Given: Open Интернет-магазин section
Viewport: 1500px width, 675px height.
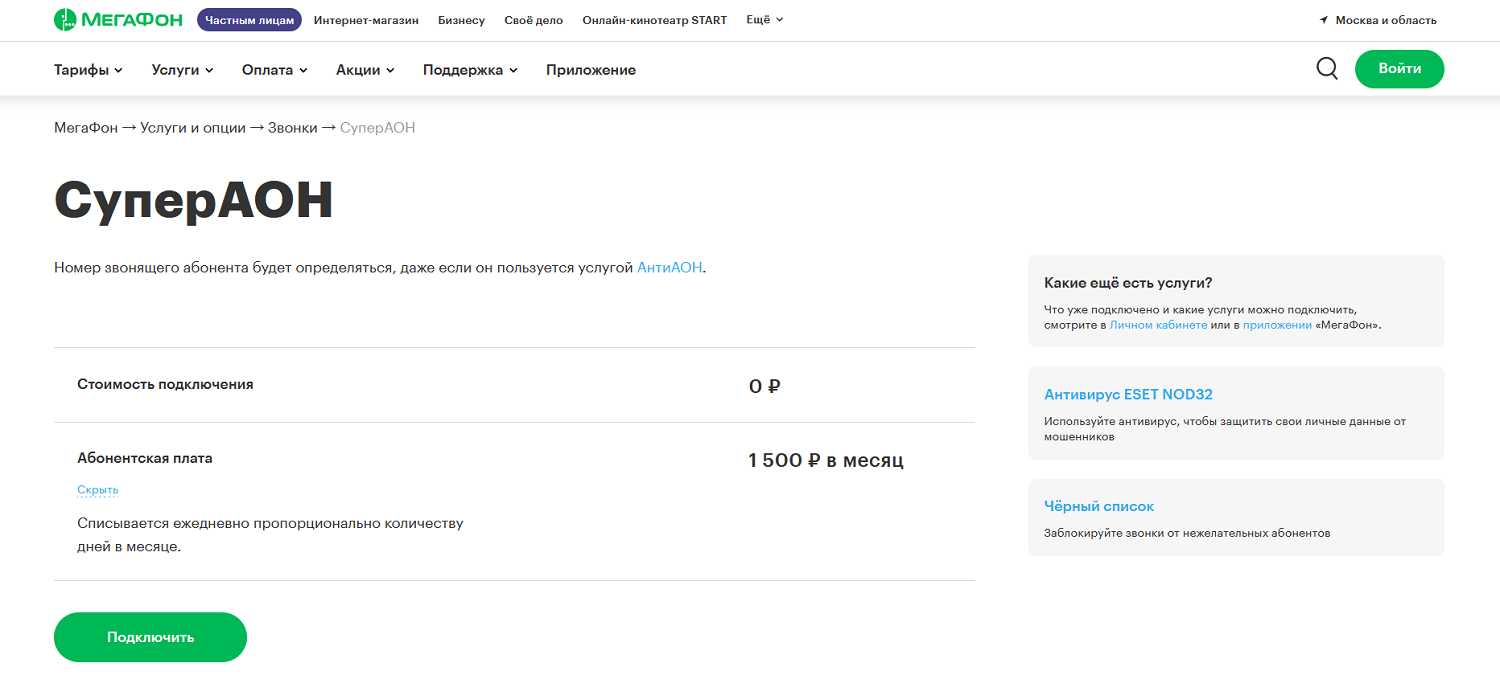Looking at the screenshot, I should point(366,20).
